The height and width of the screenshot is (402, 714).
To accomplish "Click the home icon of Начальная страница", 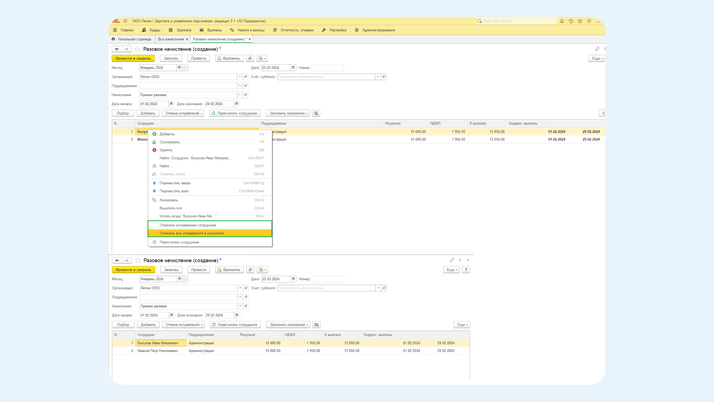I will point(113,39).
